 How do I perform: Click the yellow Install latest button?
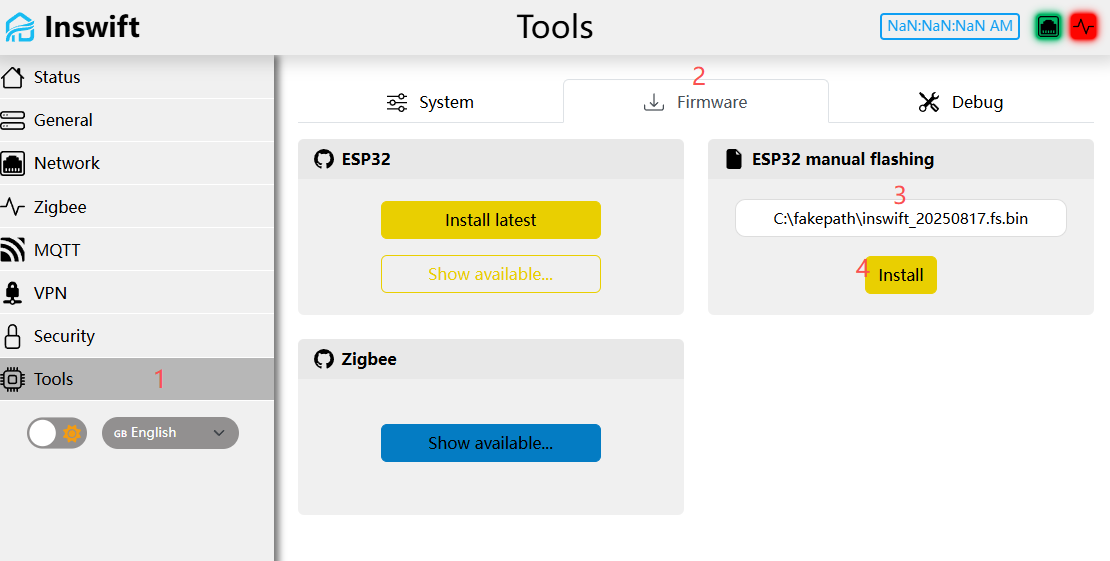pyautogui.click(x=491, y=220)
